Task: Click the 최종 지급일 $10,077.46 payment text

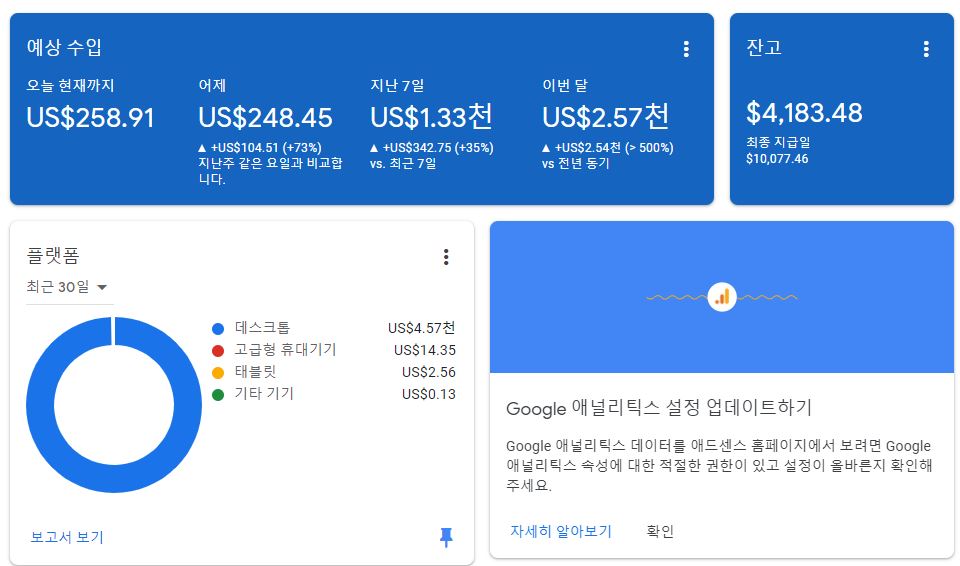Action: 778,151
